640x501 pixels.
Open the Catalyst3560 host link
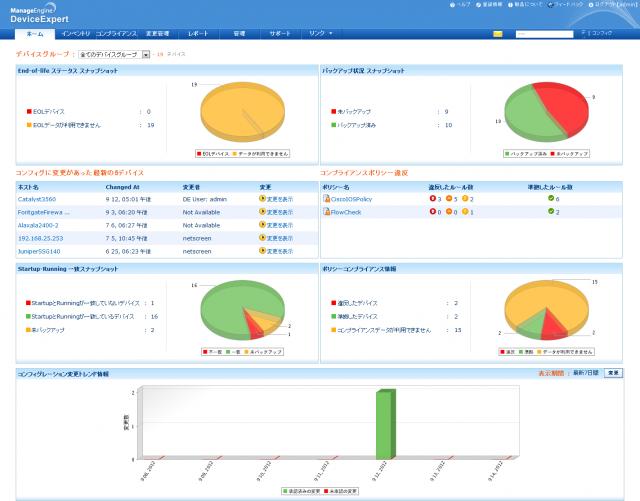pyautogui.click(x=37, y=199)
